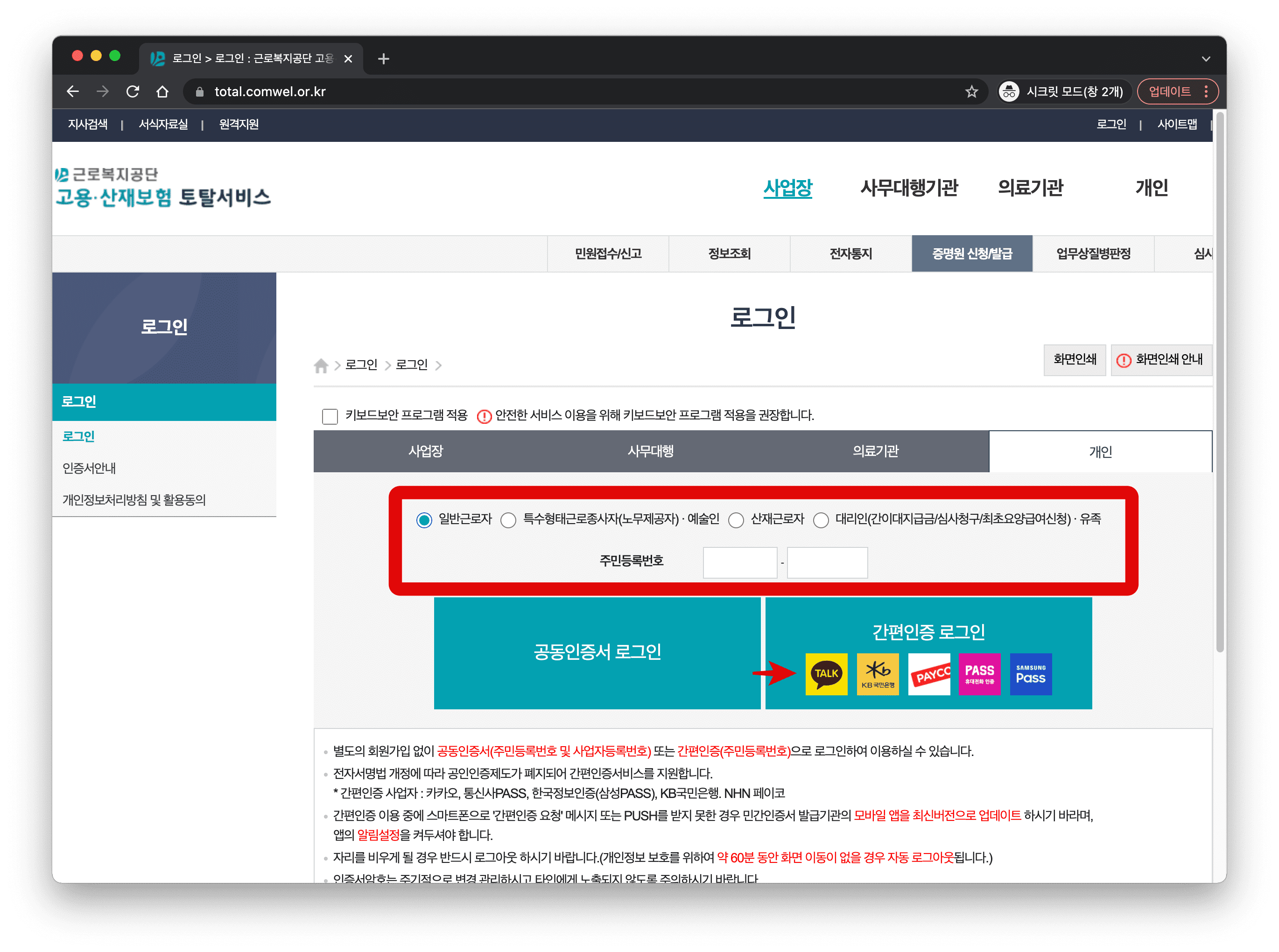Select the Samsung Pass icon

(1031, 674)
